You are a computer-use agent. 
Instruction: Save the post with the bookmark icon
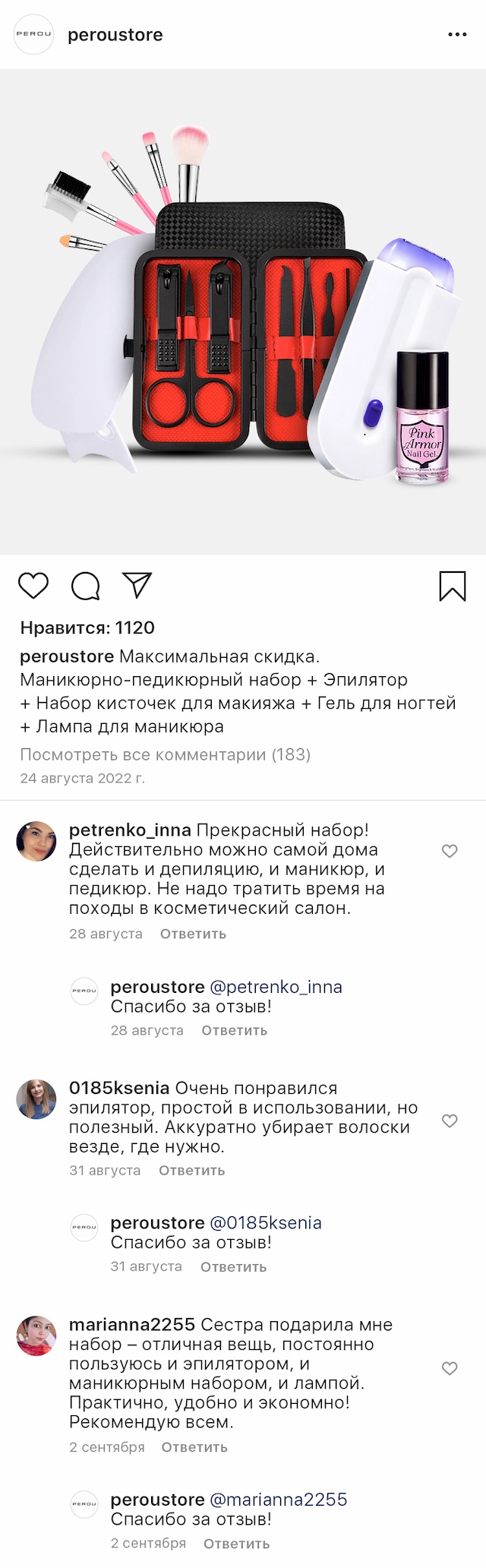point(453,586)
